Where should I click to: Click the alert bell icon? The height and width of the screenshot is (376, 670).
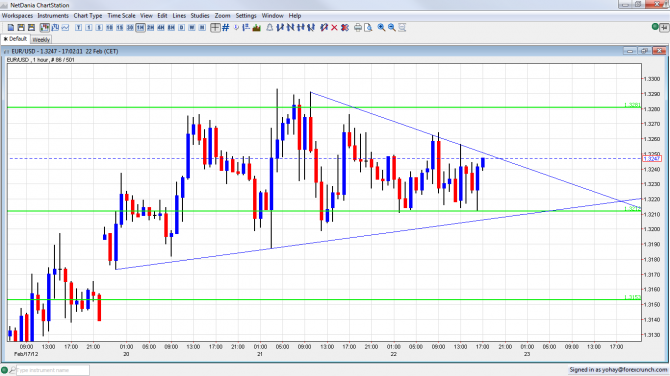[270, 28]
